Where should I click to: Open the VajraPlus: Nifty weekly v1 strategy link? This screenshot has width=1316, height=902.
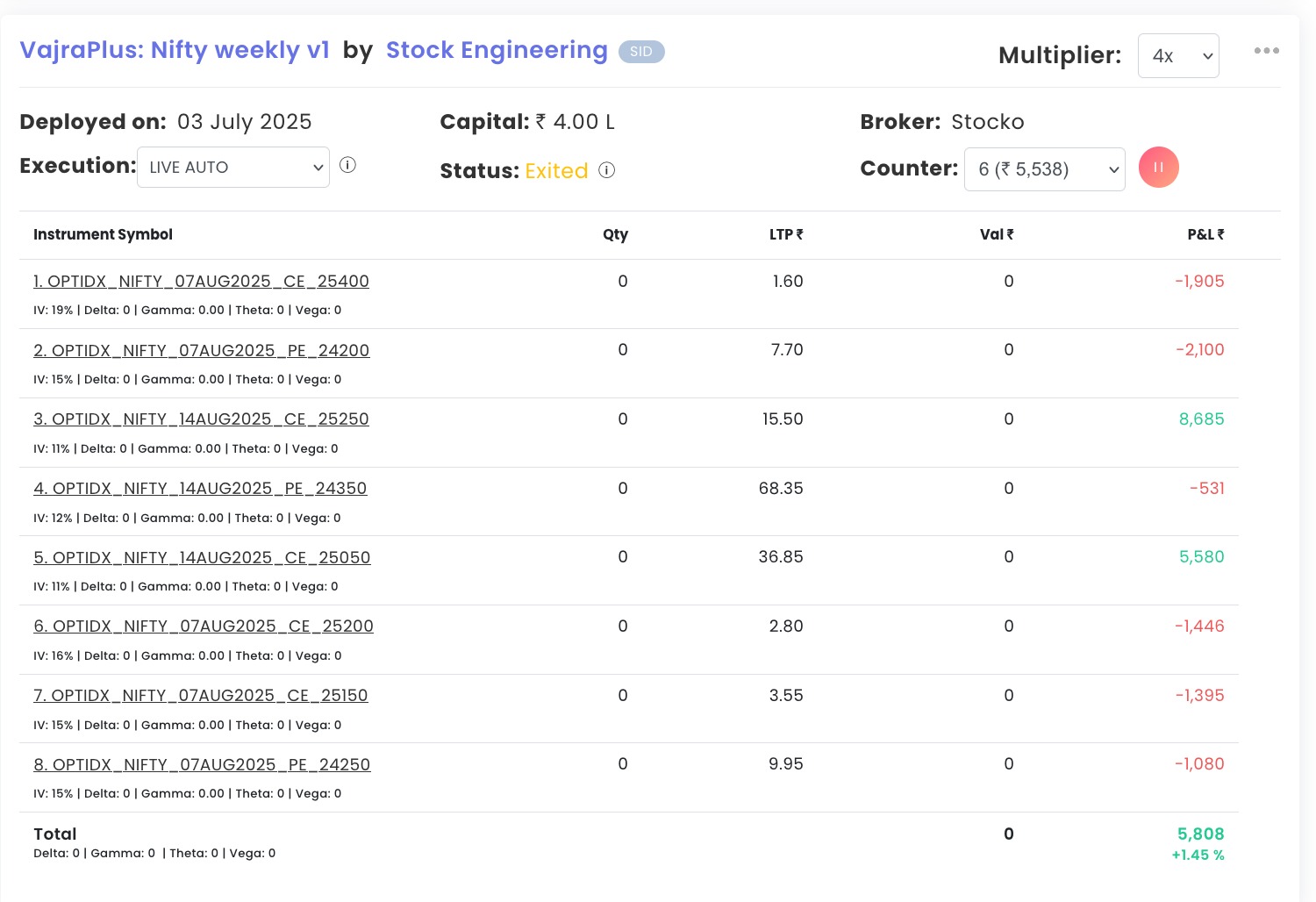[175, 50]
